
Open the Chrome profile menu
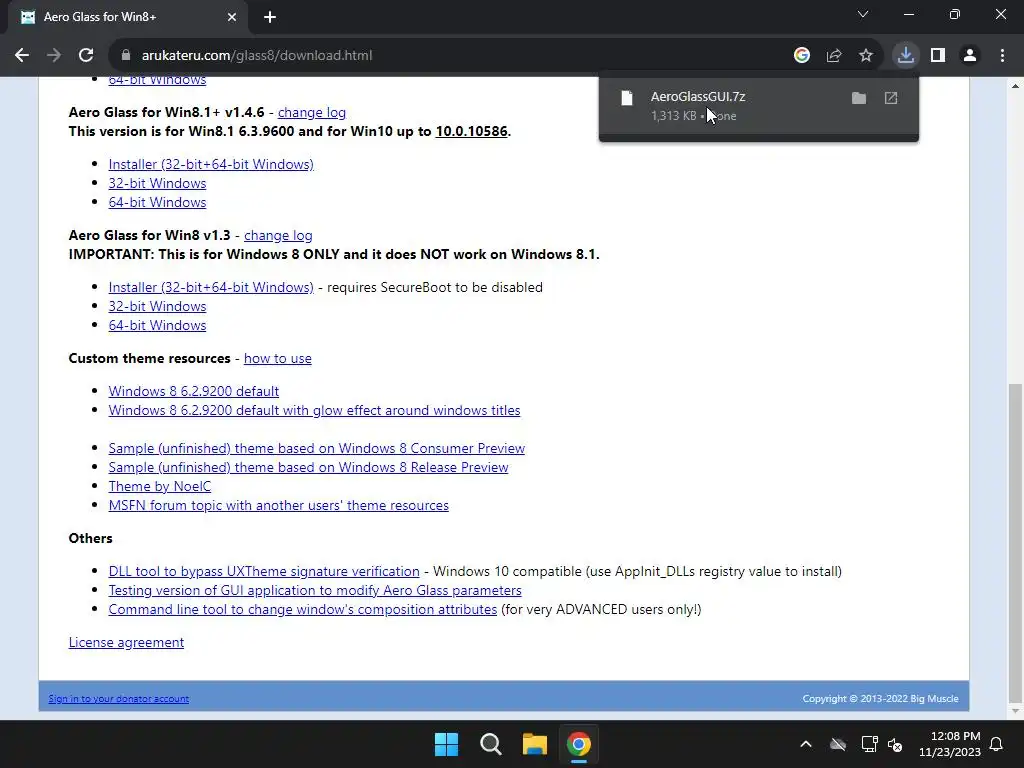pyautogui.click(x=970, y=56)
